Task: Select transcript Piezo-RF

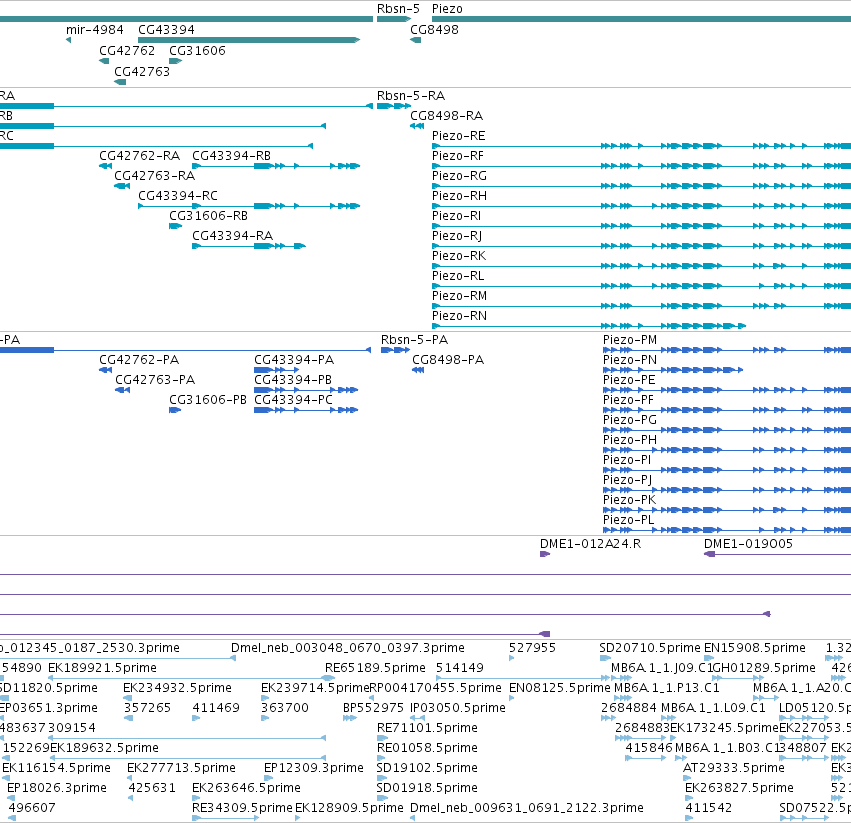Action: click(458, 156)
